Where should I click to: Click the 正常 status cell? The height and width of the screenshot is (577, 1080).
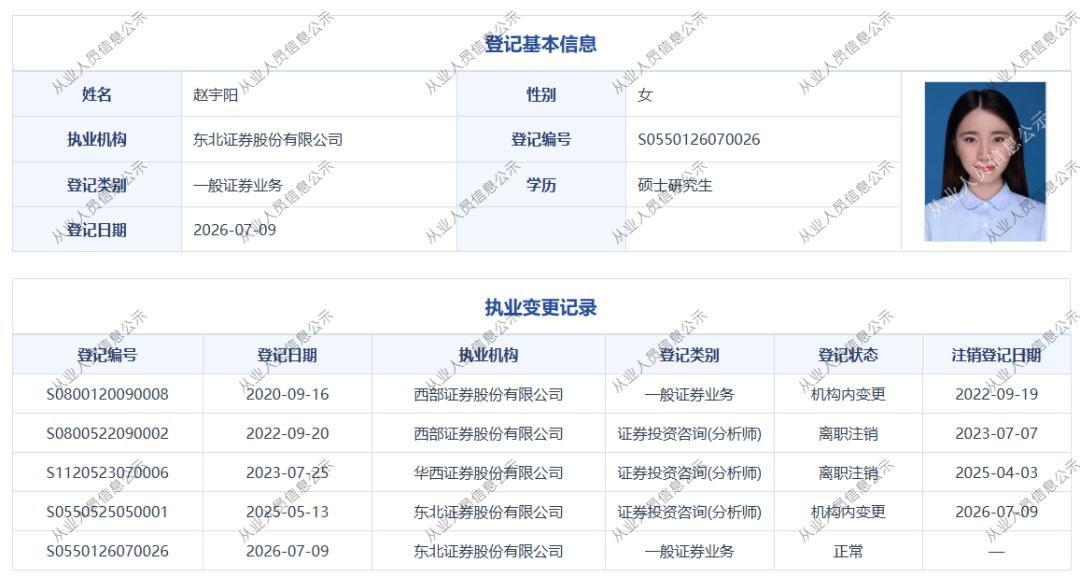(848, 552)
